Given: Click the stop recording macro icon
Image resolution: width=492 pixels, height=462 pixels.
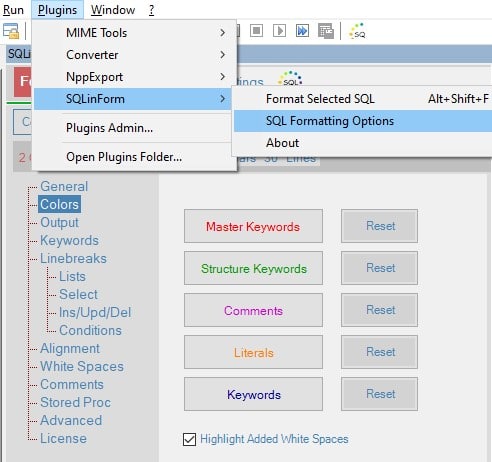Looking at the screenshot, I should click(x=256, y=31).
